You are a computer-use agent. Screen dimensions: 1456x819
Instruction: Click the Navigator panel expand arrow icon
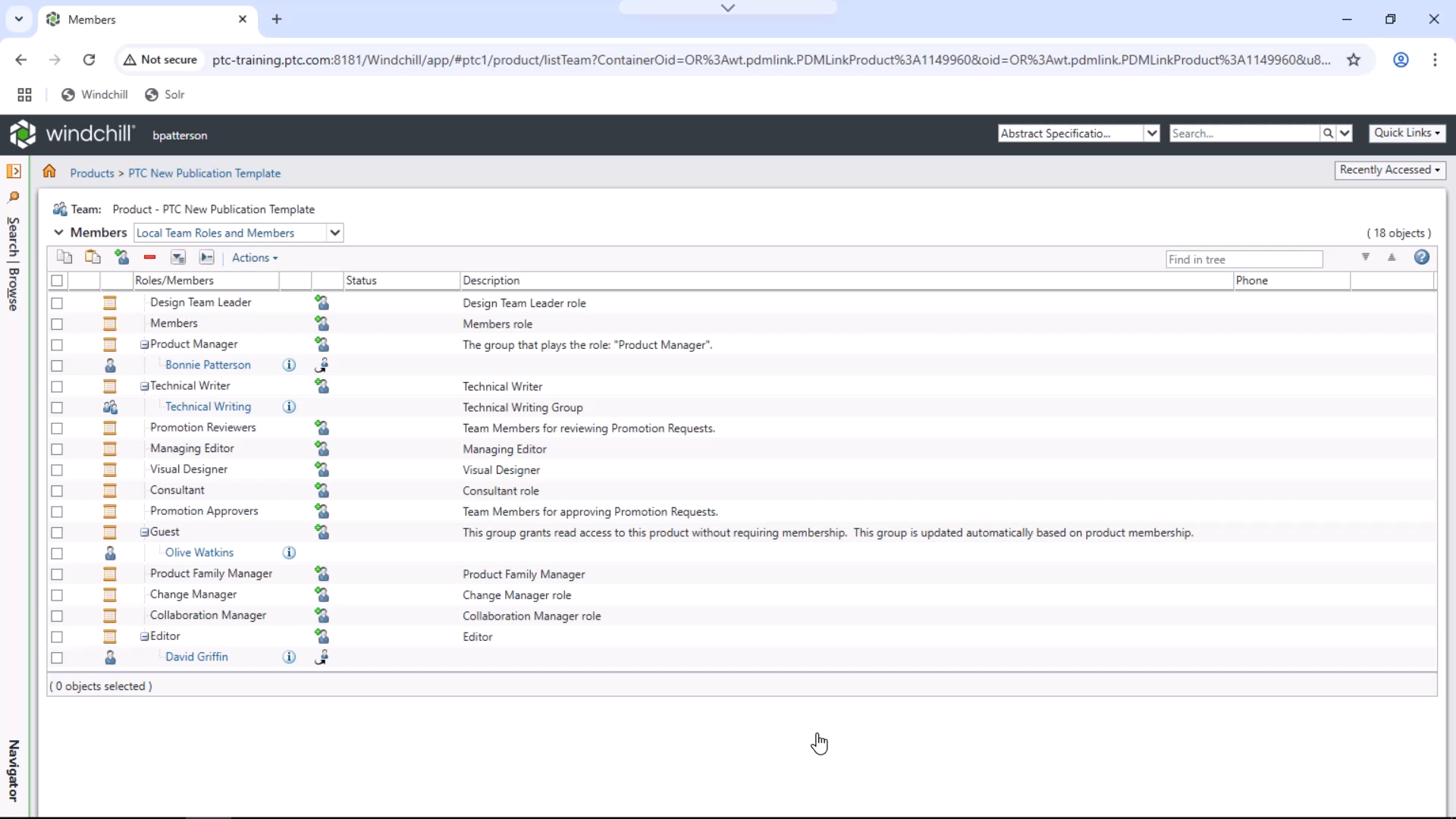tap(14, 171)
